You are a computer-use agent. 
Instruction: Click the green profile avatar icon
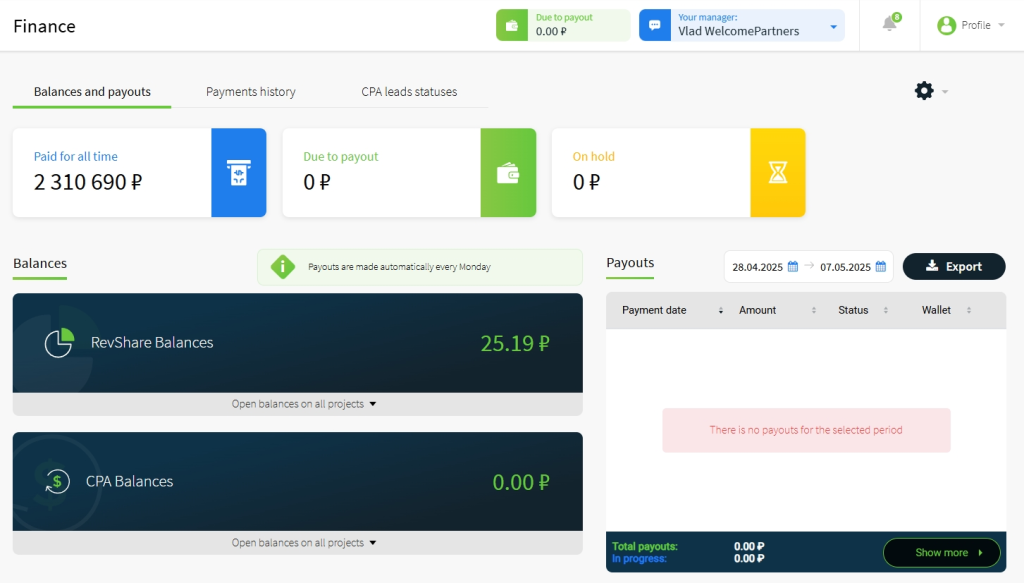[x=946, y=25]
